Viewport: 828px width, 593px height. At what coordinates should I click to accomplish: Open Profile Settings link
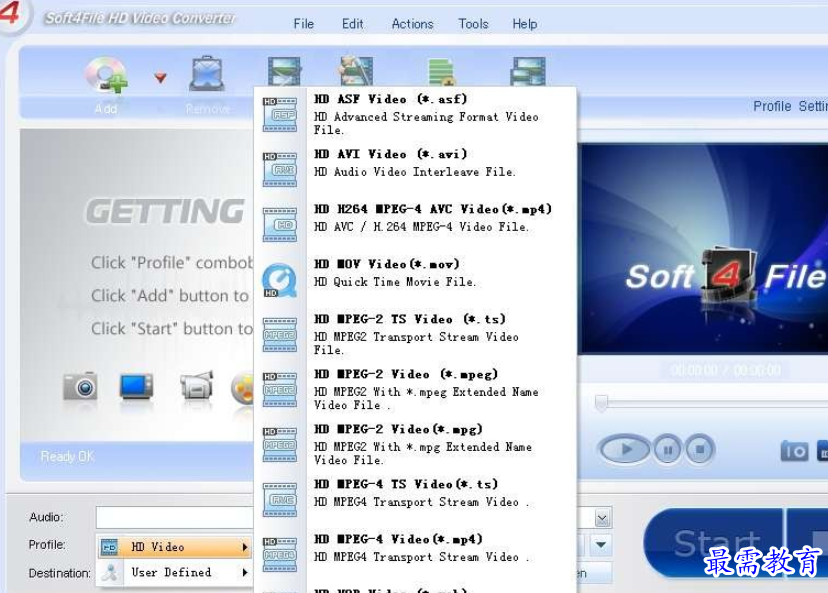click(790, 106)
